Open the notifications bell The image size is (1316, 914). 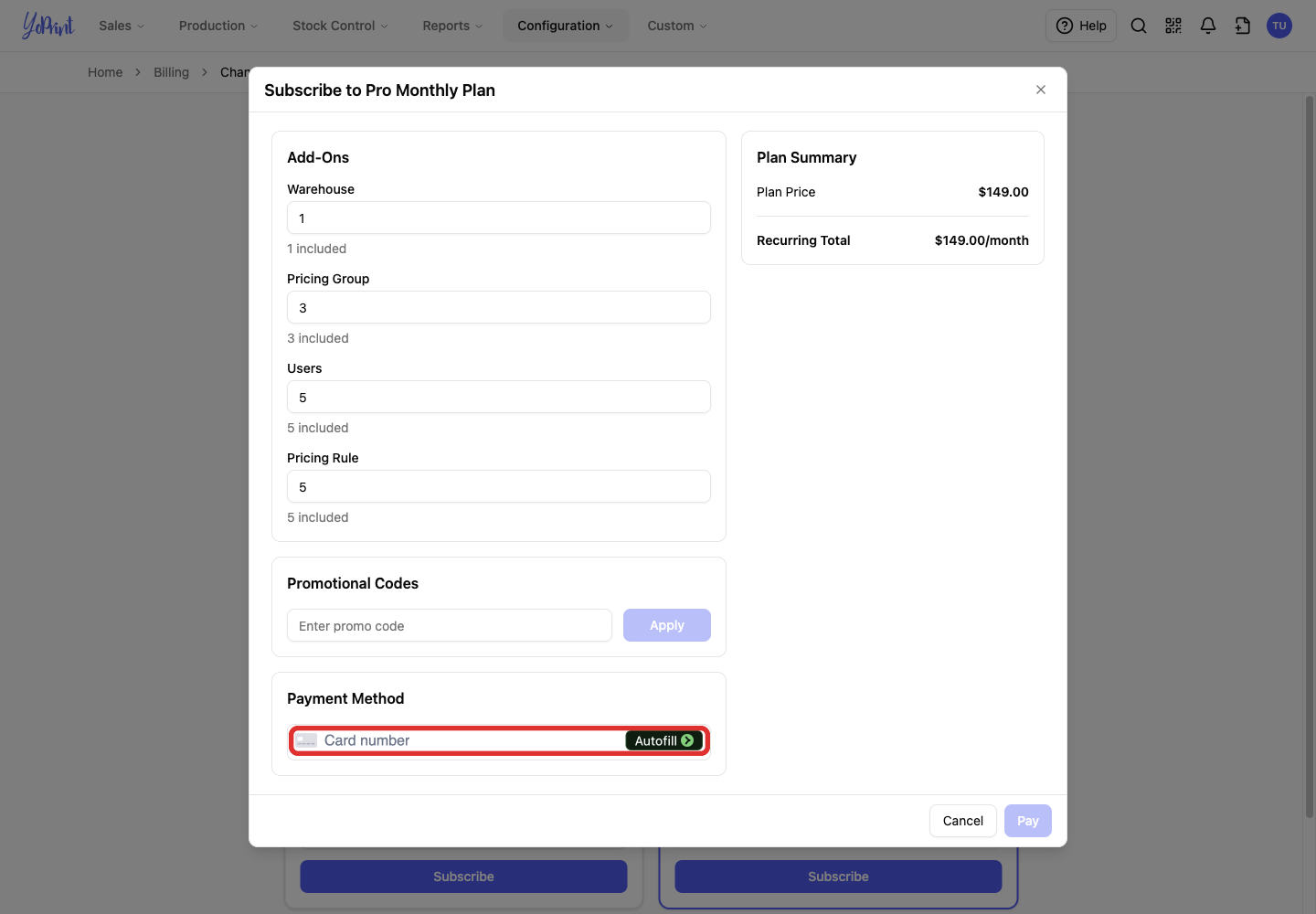[1208, 26]
